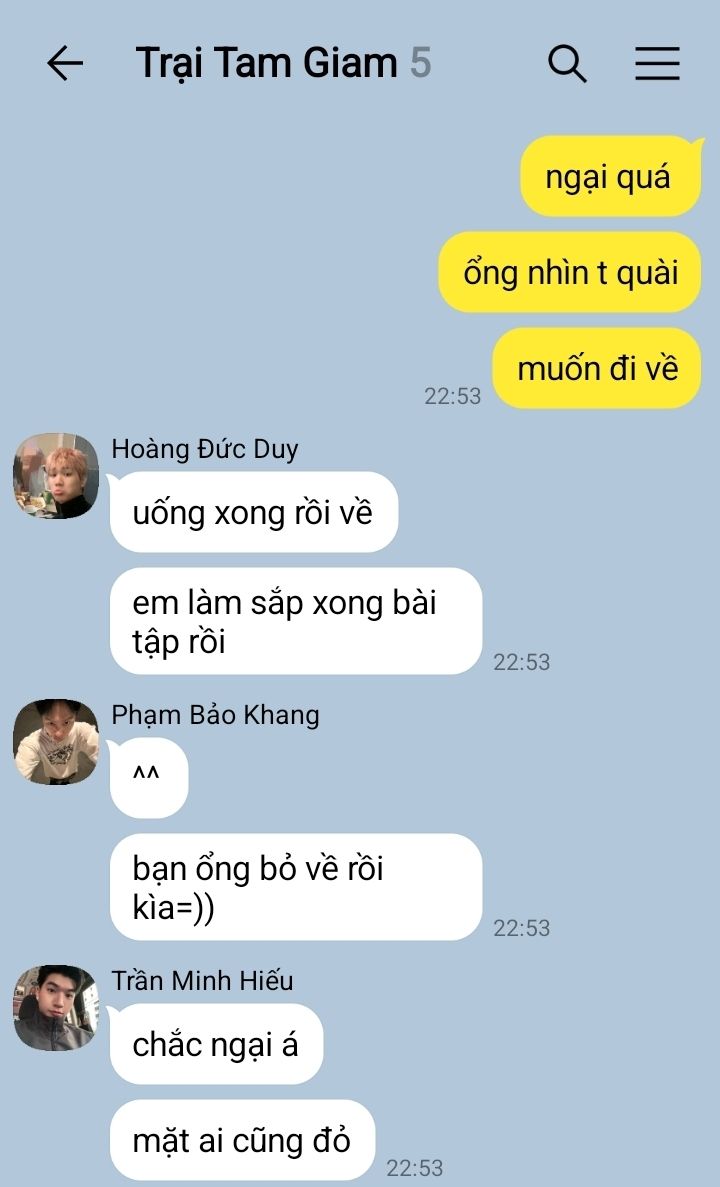Tap the Trần Minh Hiếu sender name
Screen dimensions: 720x1187
click(x=202, y=981)
